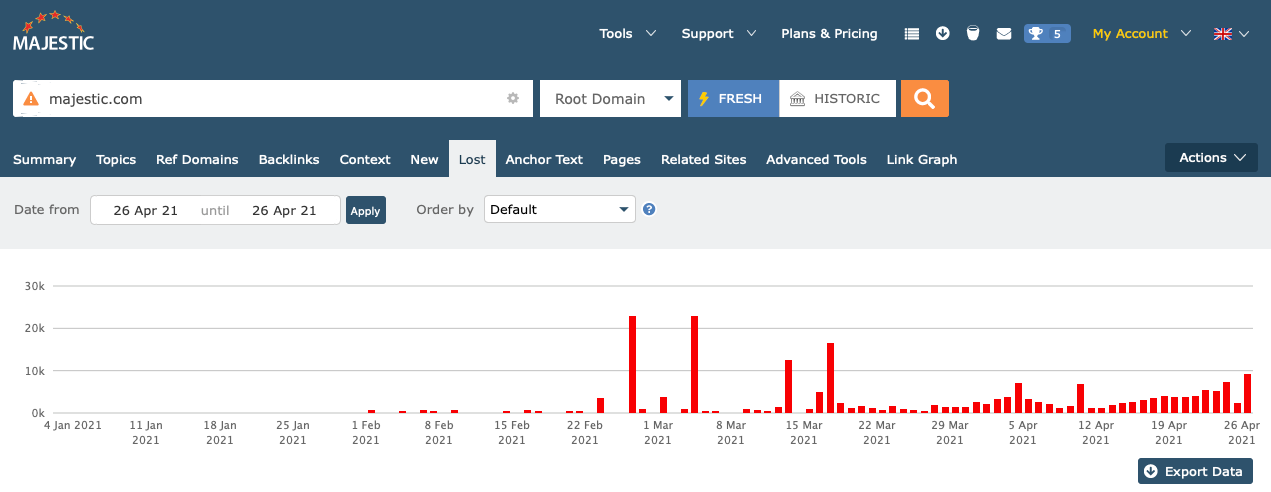
Task: Click the Date from start field
Action: coord(146,211)
